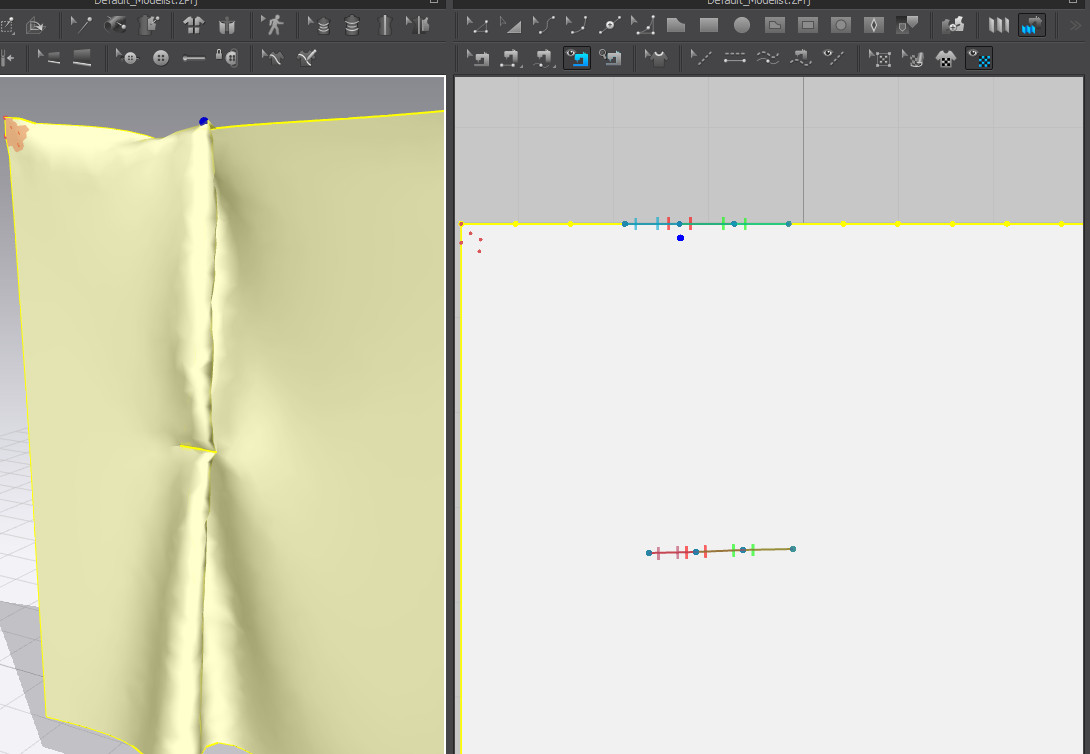The width and height of the screenshot is (1090, 754).
Task: Toggle the eye icon with dashed line
Action: pyautogui.click(x=832, y=59)
